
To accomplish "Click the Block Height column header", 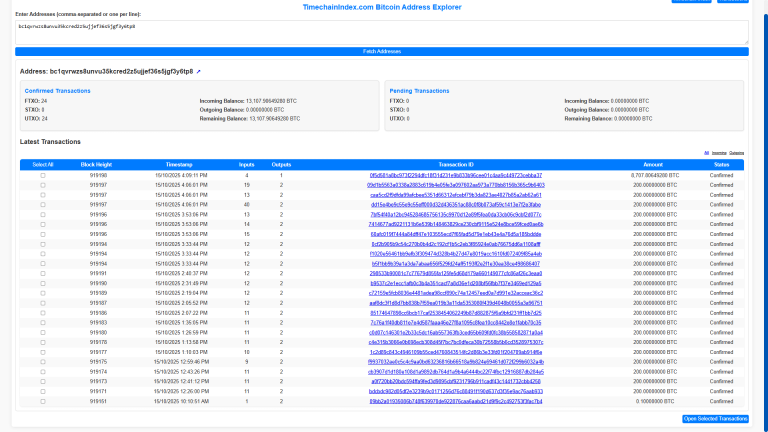I will [98, 164].
